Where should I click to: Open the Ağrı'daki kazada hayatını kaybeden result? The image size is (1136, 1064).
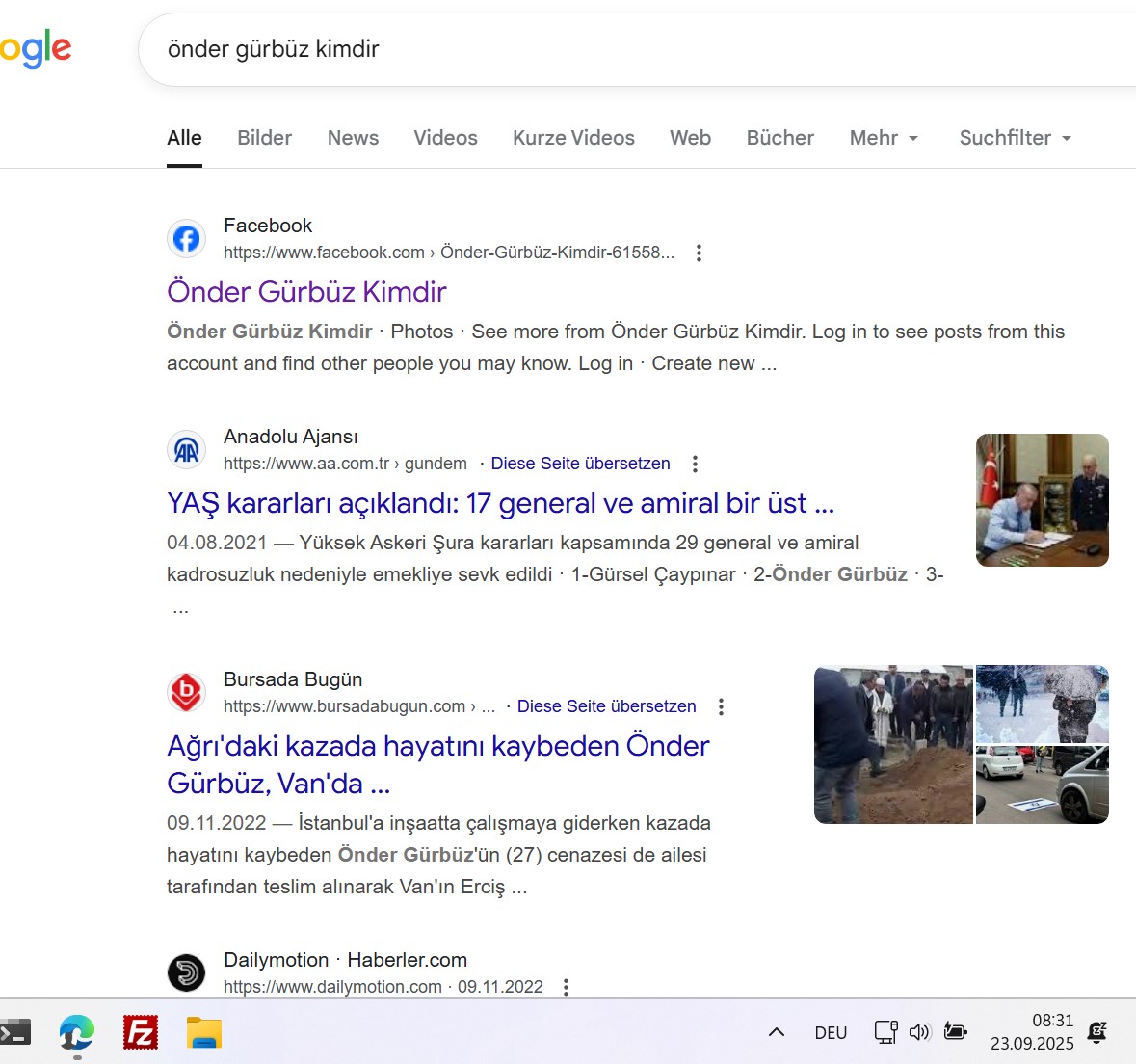[x=438, y=764]
